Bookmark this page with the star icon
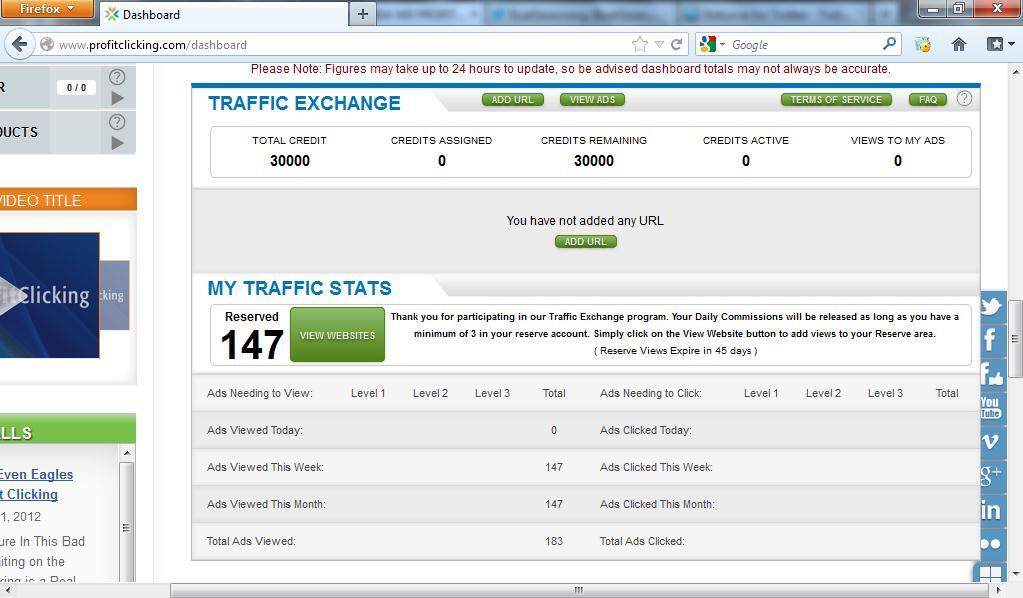The height and width of the screenshot is (598, 1023). coord(640,44)
